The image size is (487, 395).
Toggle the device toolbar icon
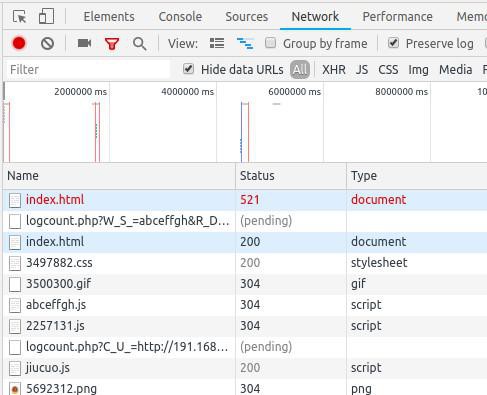(x=46, y=16)
